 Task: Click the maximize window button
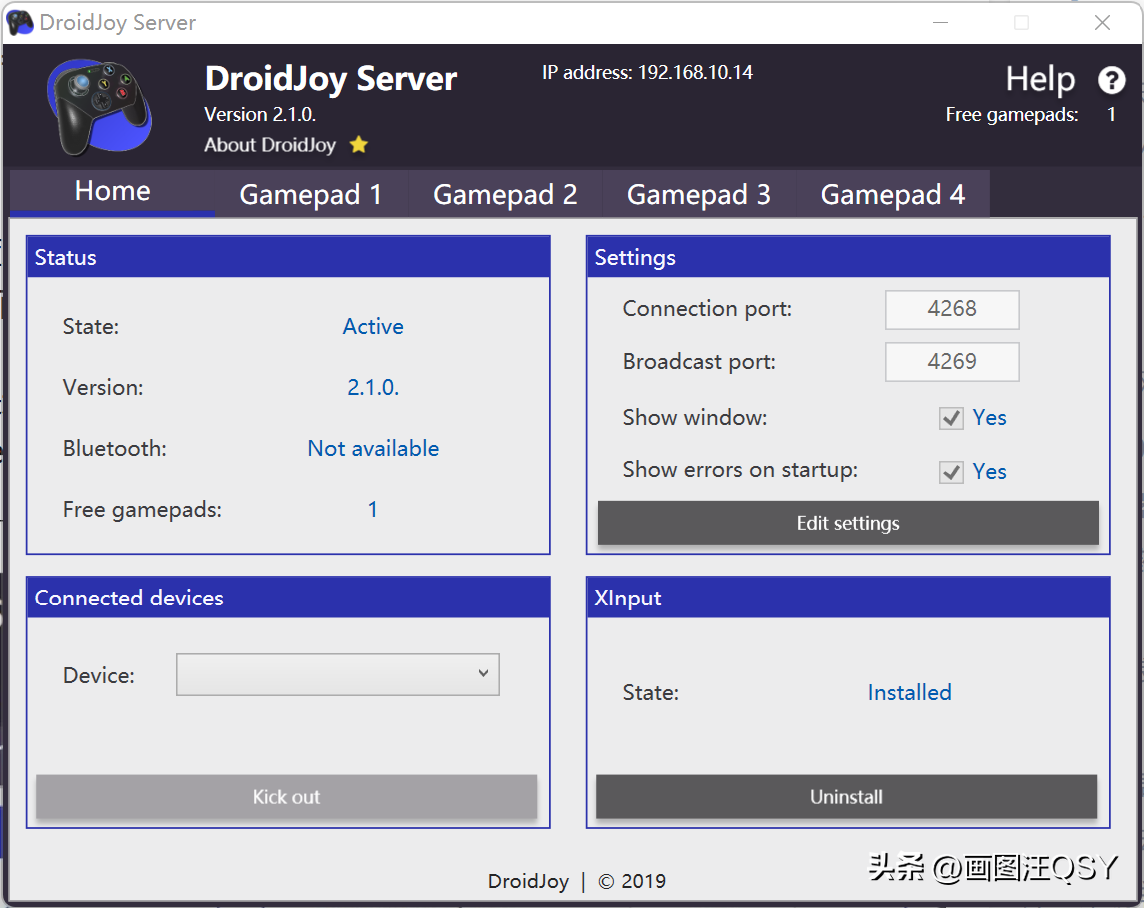pyautogui.click(x=1021, y=23)
